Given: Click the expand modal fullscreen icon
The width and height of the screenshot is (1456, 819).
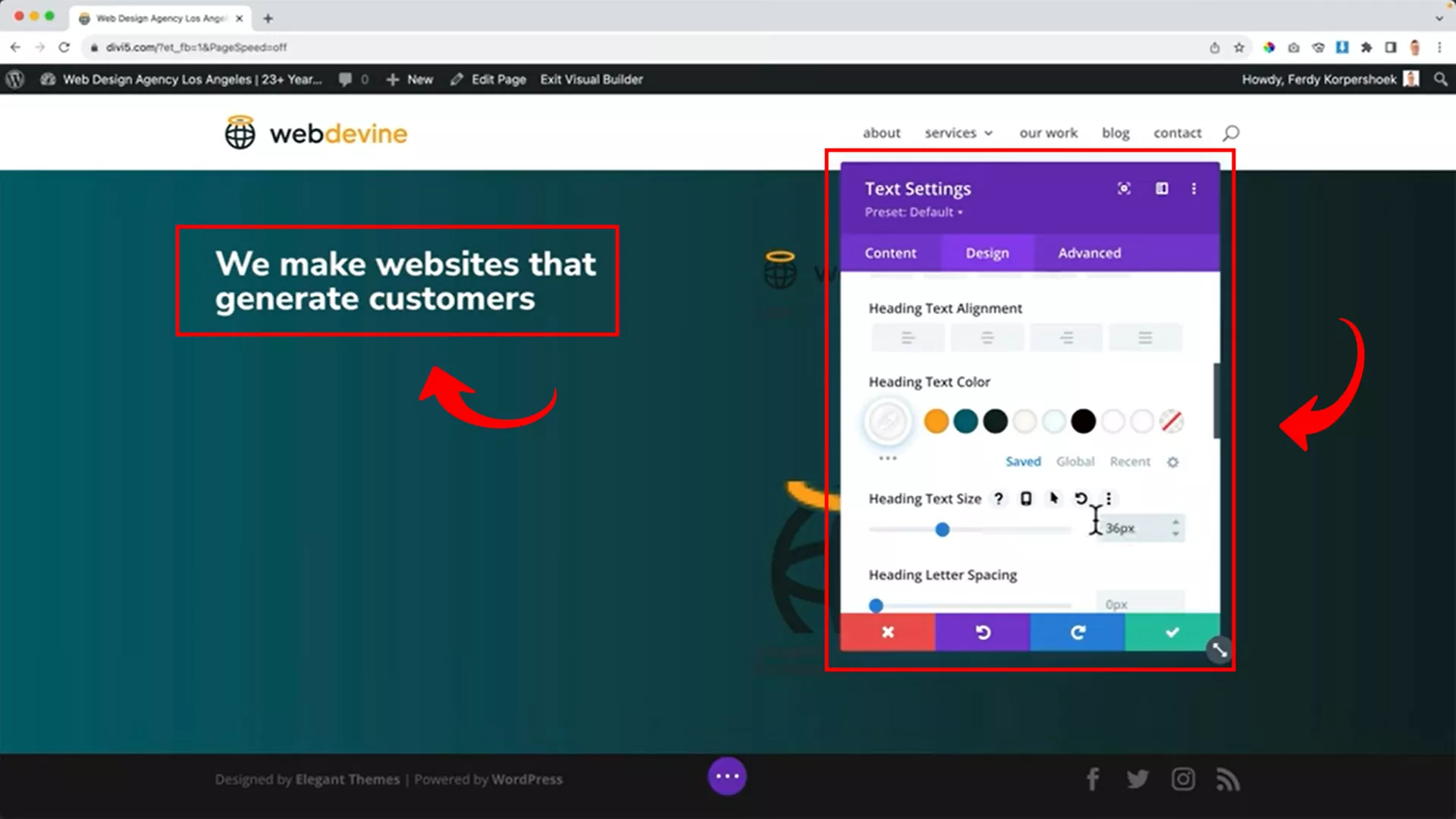Looking at the screenshot, I should pyautogui.click(x=1124, y=189).
